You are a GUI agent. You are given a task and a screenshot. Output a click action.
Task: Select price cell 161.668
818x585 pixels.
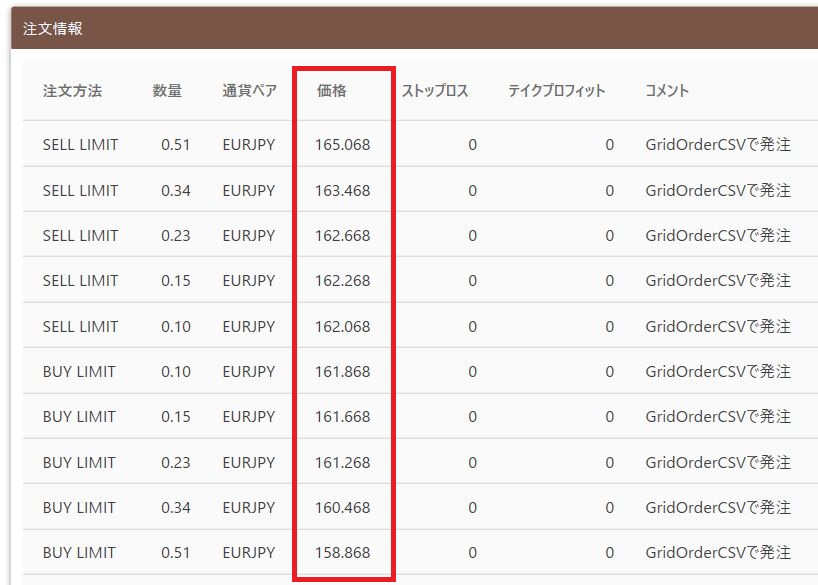click(342, 417)
